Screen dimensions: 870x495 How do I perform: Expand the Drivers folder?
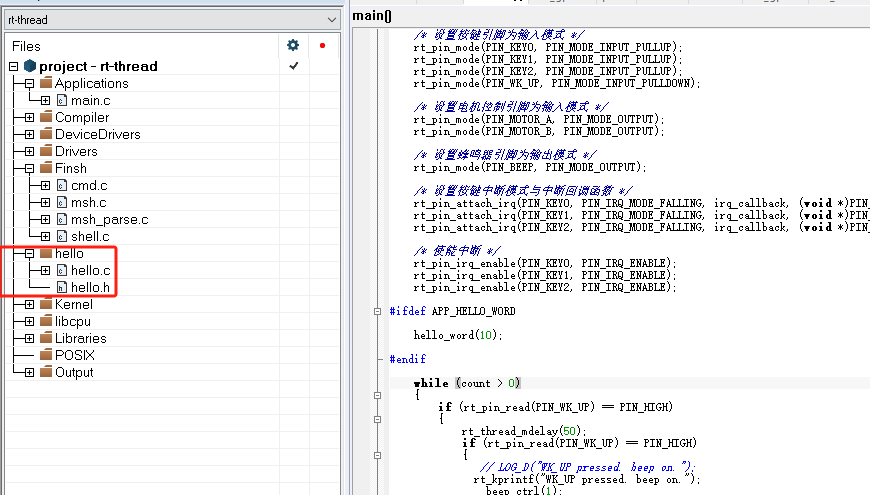[29, 151]
